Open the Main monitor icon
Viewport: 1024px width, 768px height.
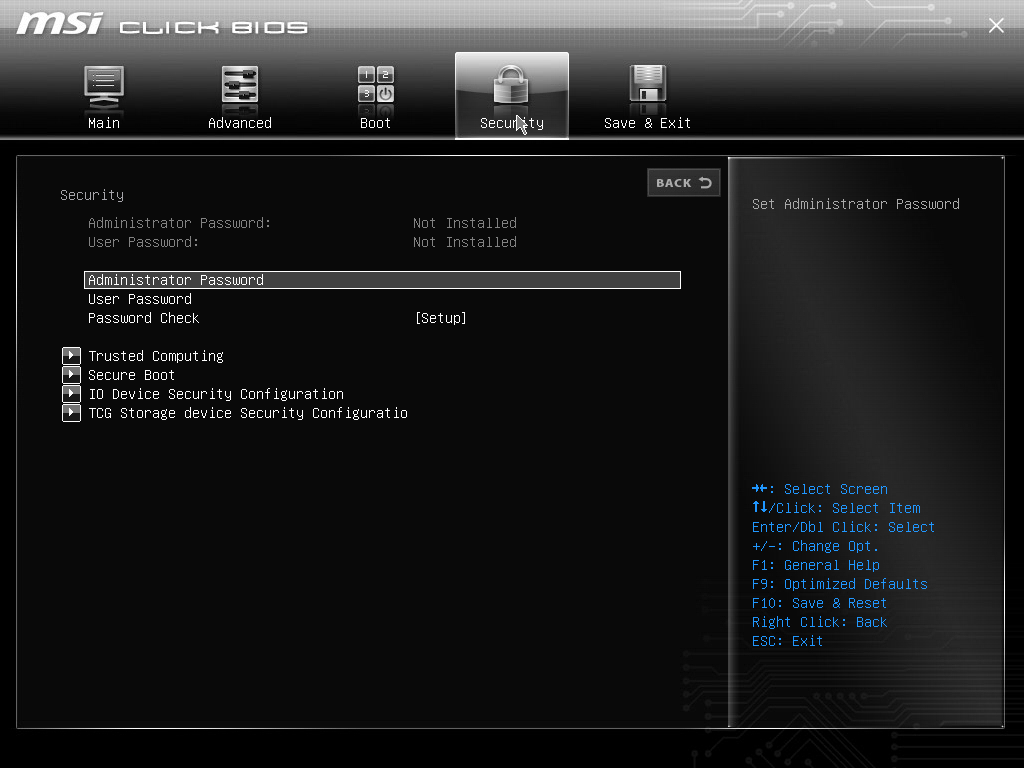click(x=104, y=86)
